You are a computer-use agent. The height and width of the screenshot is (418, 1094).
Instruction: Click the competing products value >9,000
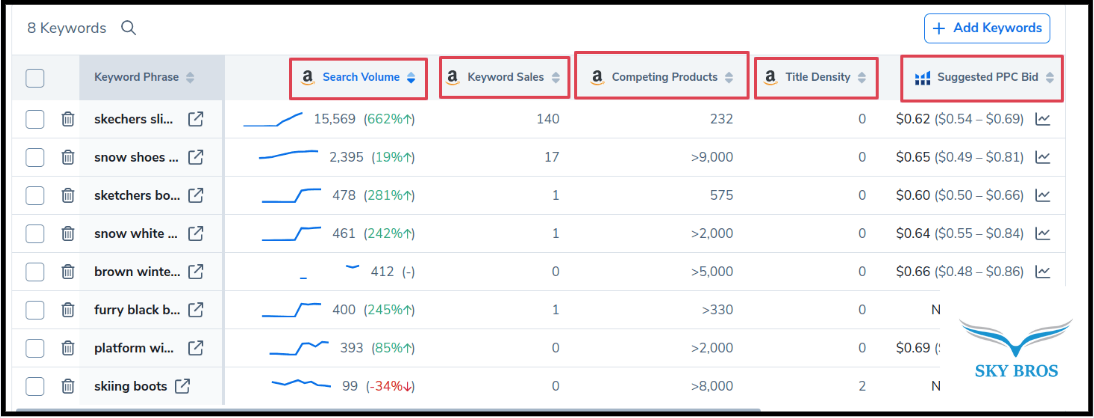click(x=712, y=158)
